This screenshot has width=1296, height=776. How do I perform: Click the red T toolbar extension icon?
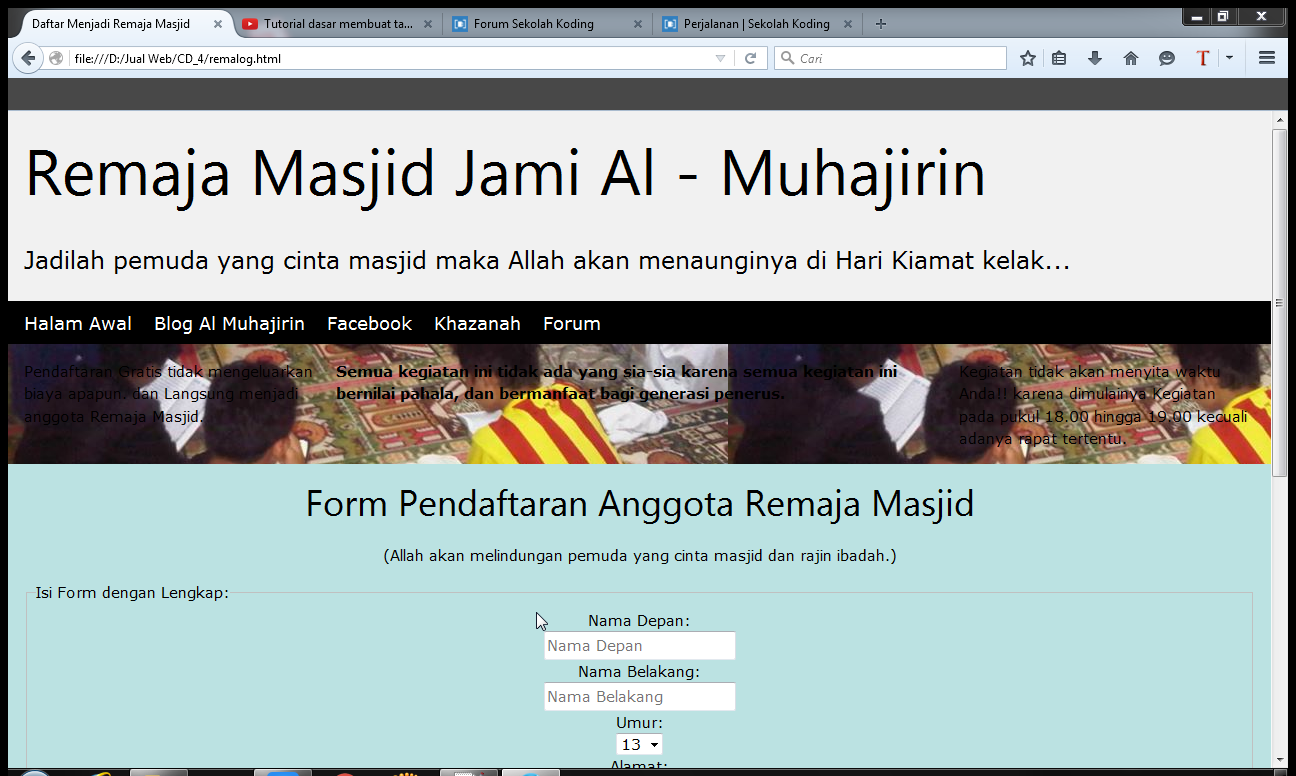tap(1203, 58)
